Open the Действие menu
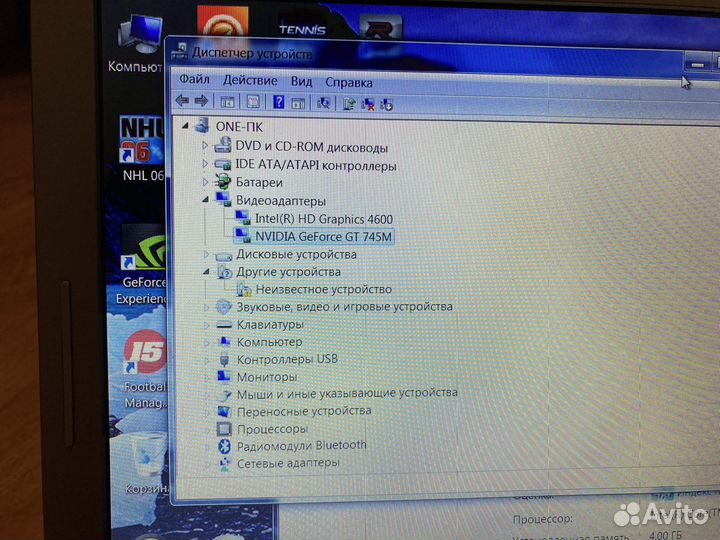The image size is (720, 540). pos(250,81)
